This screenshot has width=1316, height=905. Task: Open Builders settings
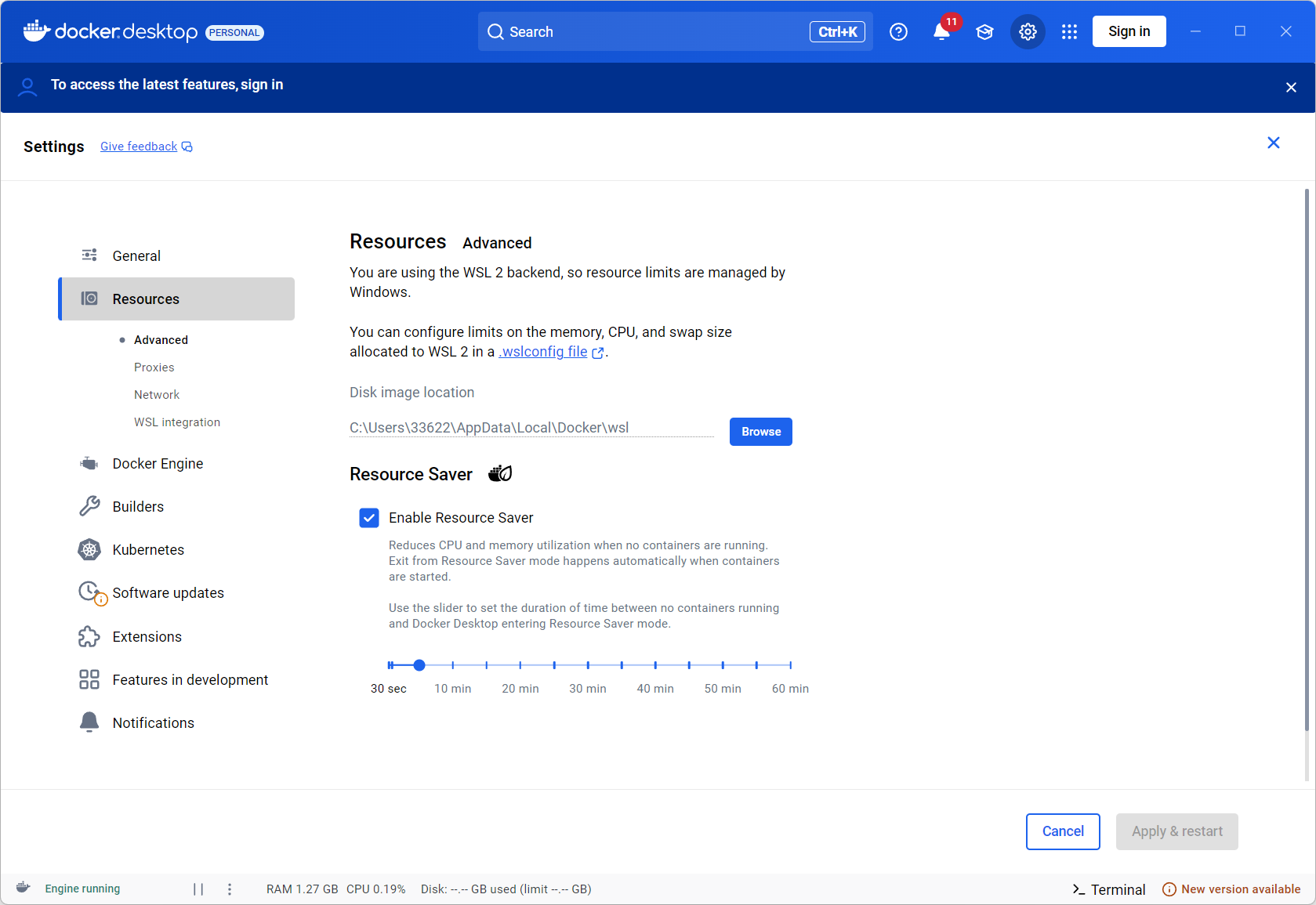176,506
